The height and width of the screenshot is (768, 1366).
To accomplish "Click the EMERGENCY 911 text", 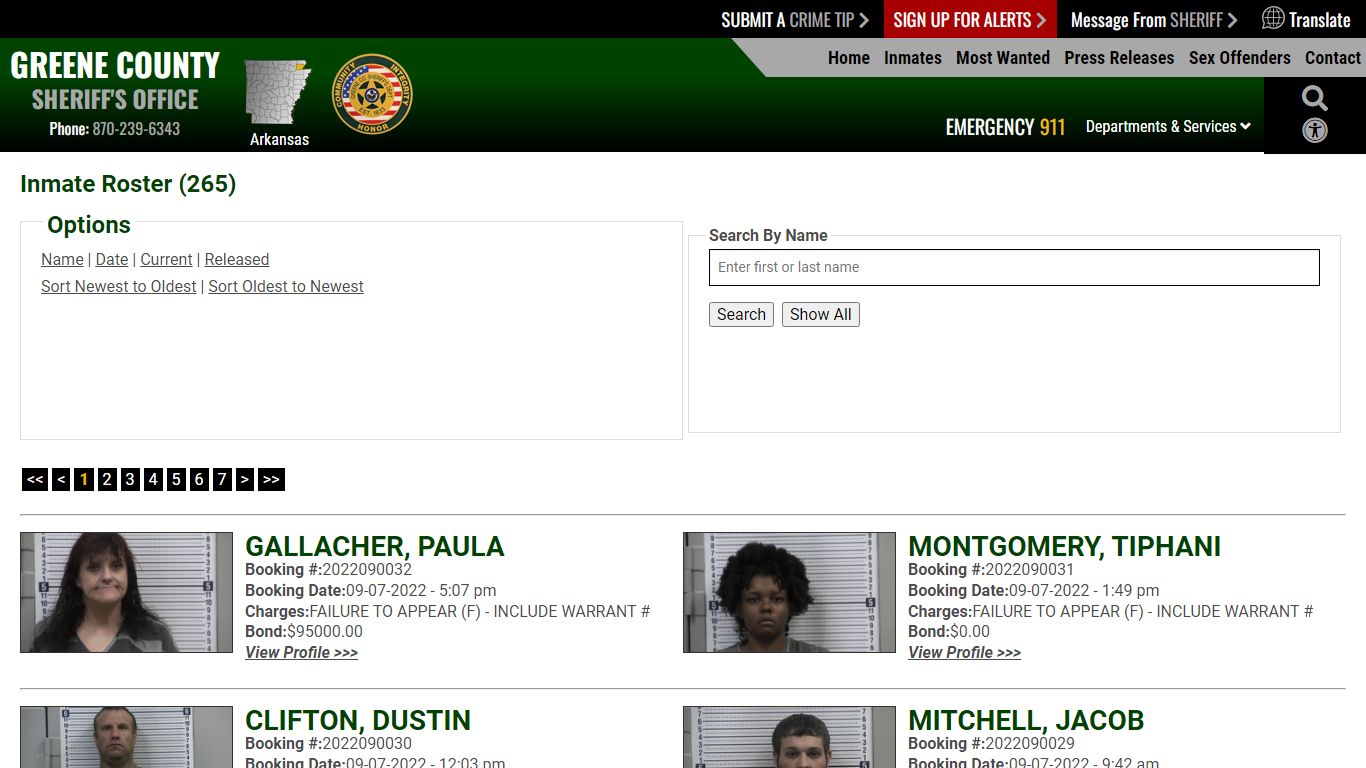I will pos(1005,127).
